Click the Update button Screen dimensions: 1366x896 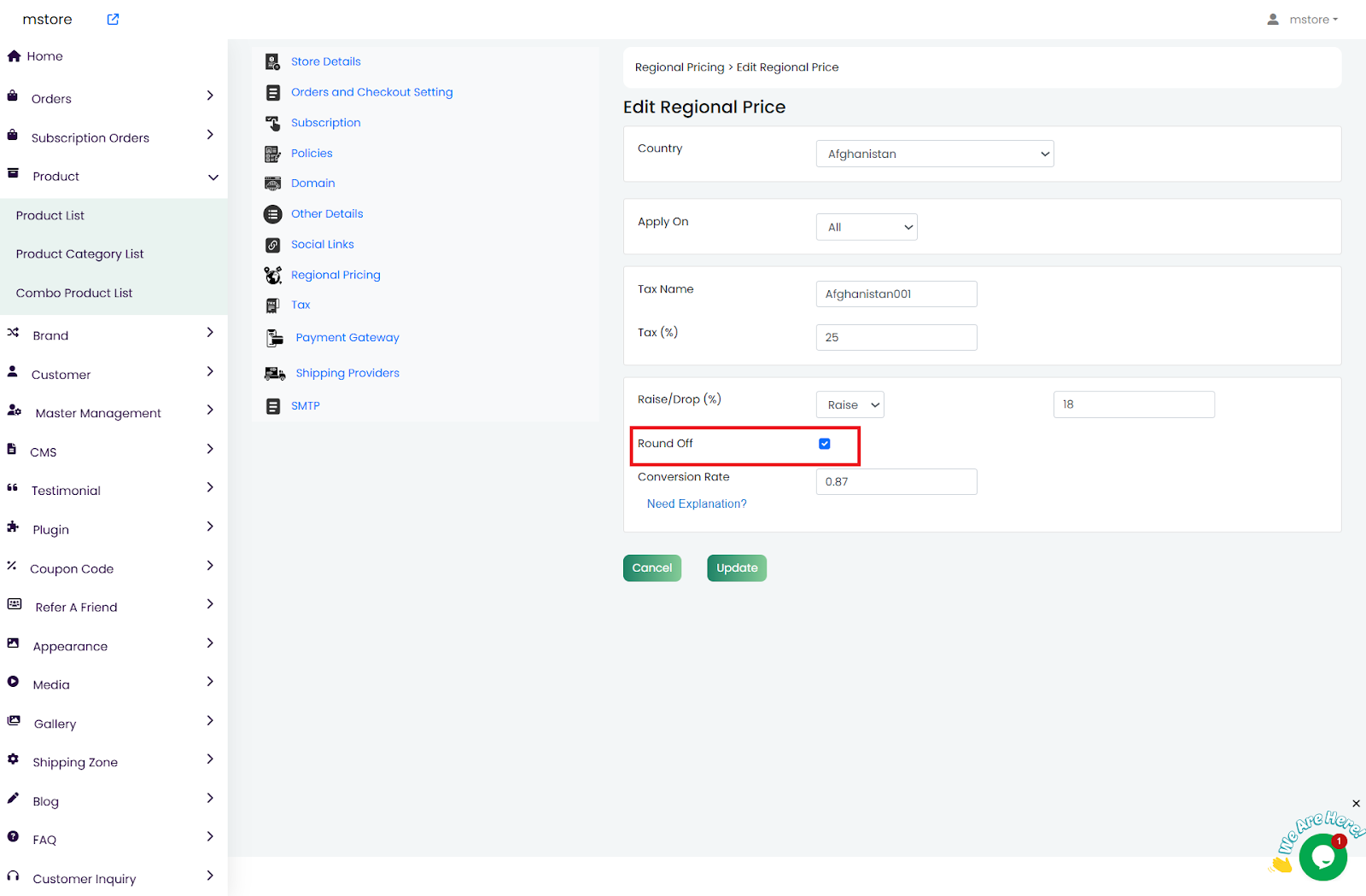[736, 568]
